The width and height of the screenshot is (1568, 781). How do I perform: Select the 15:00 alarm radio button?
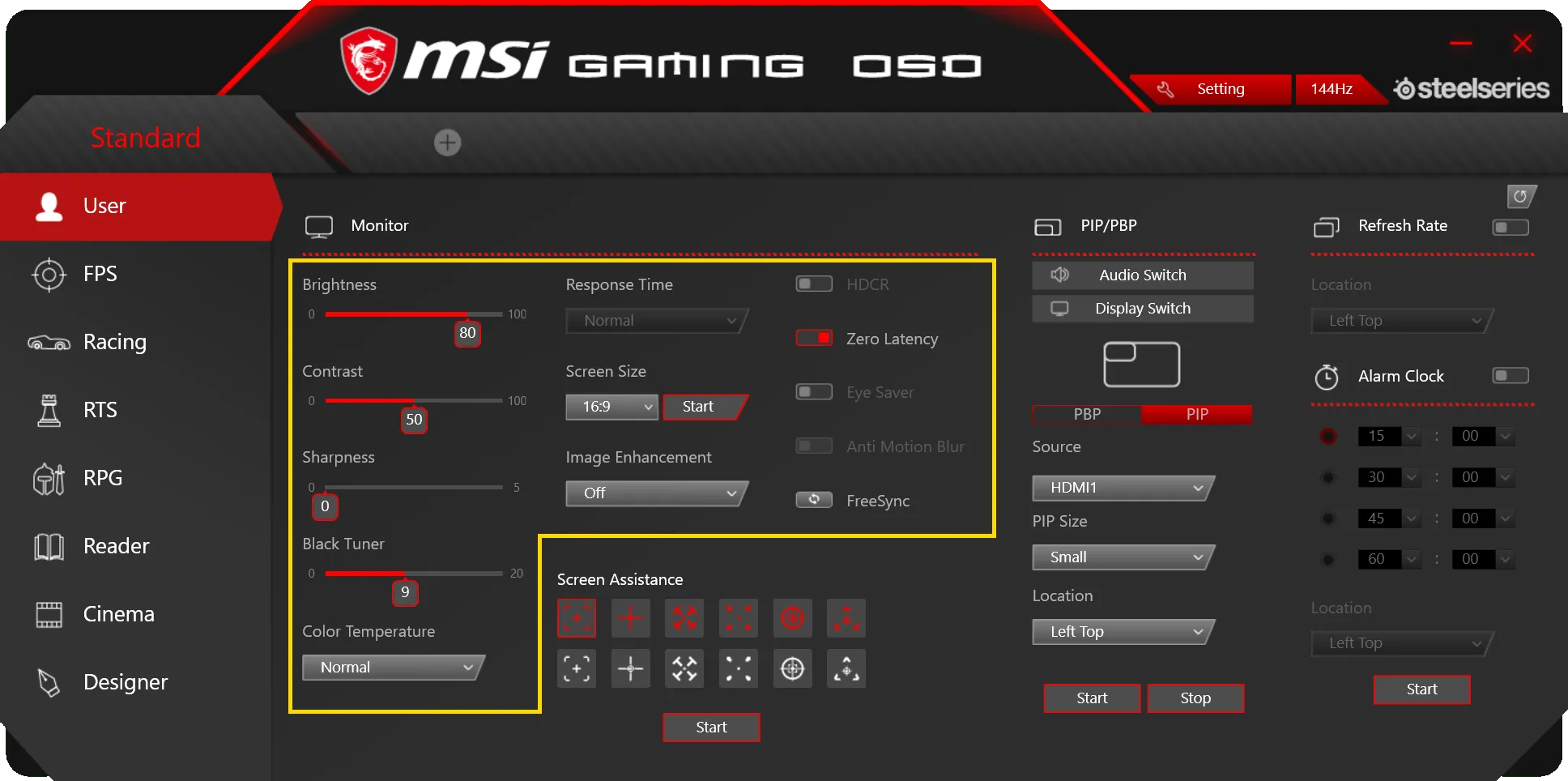pos(1328,437)
